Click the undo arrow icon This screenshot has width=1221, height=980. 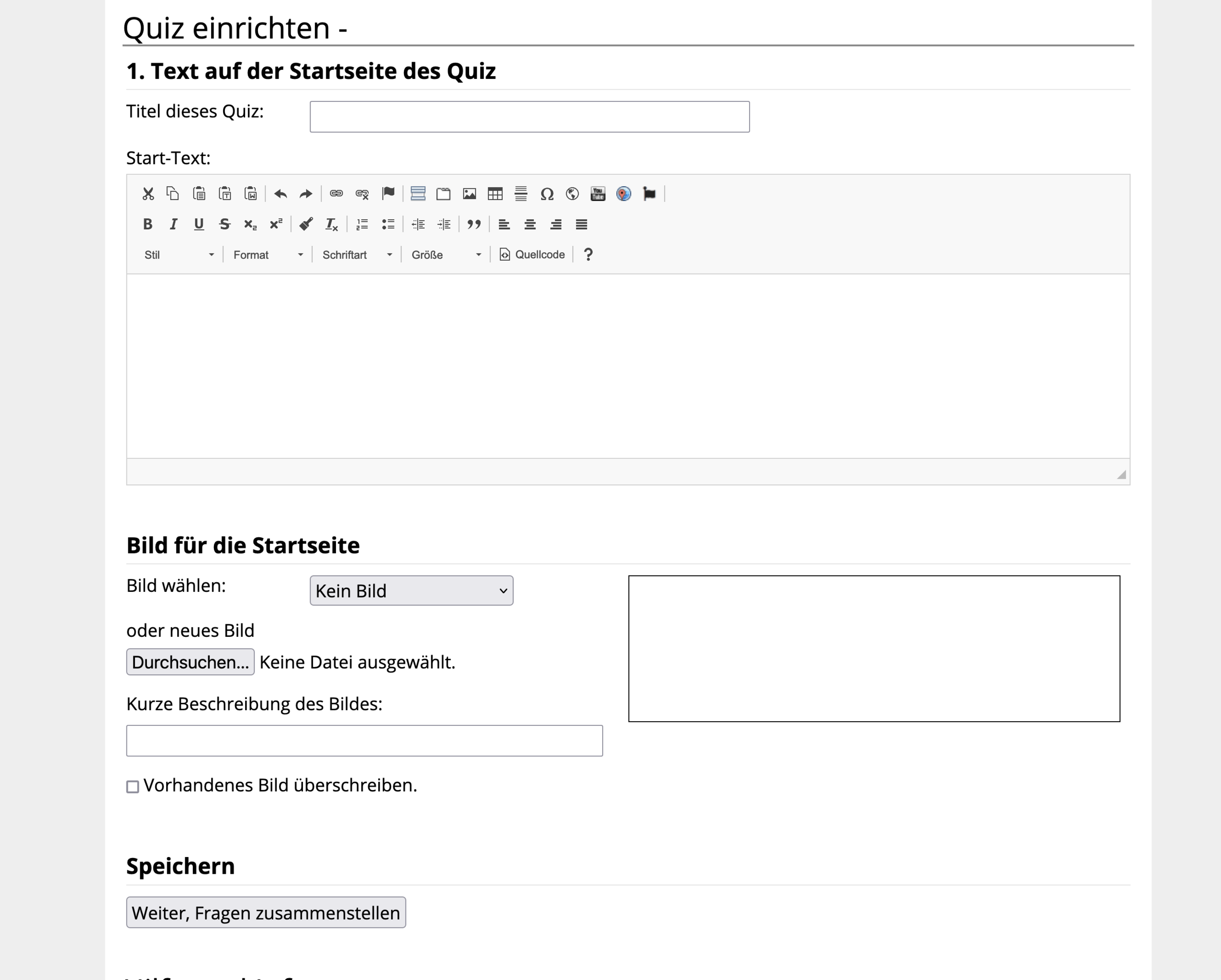point(280,194)
